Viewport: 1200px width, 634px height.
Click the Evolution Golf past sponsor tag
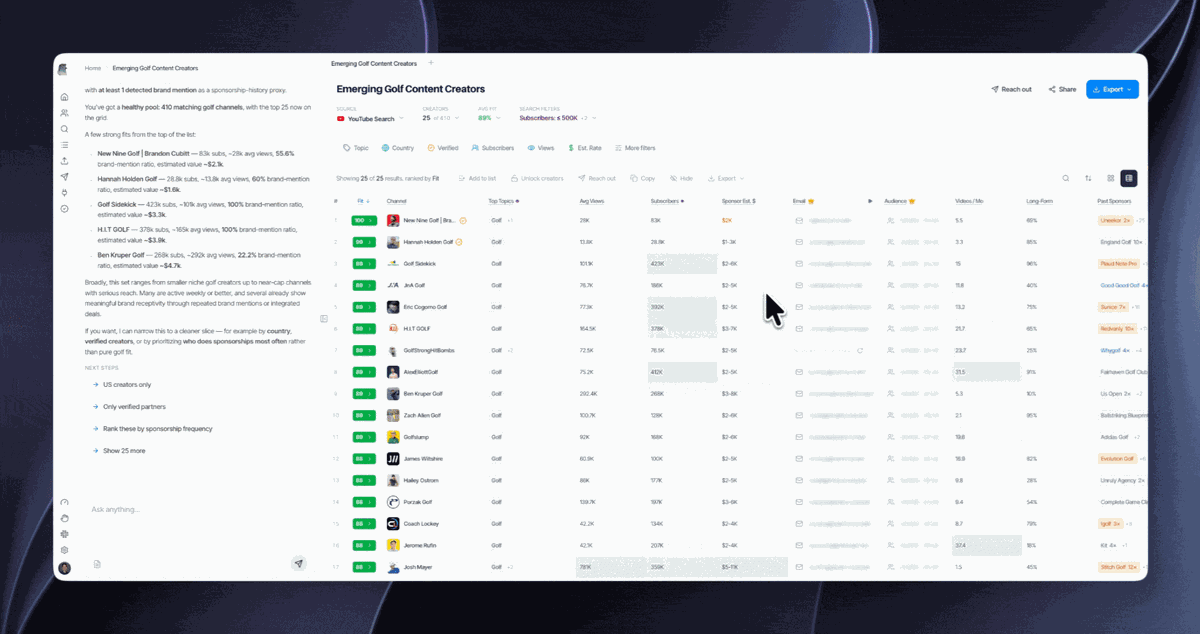click(1117, 458)
